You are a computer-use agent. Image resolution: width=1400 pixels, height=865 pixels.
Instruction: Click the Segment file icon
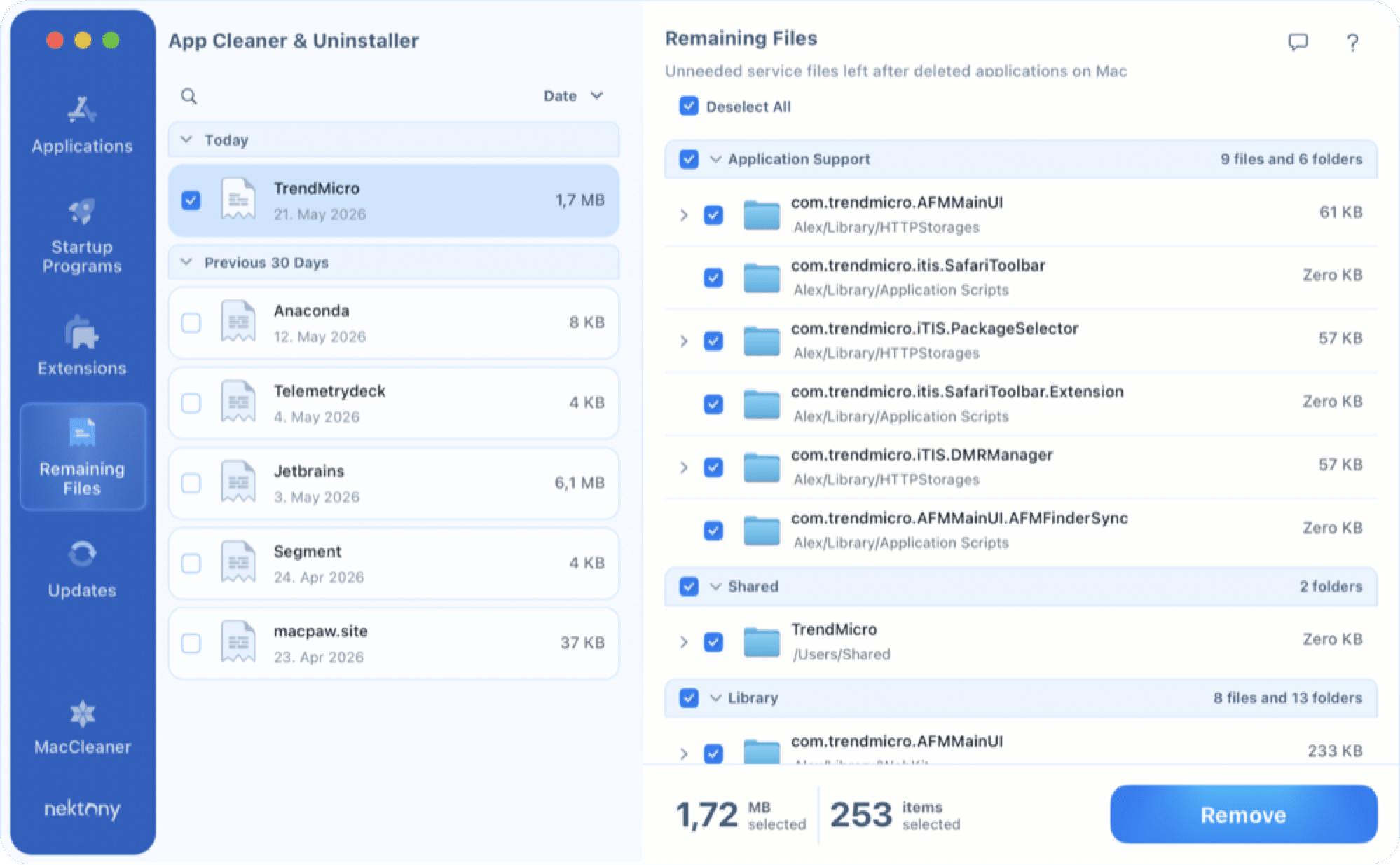tap(238, 561)
